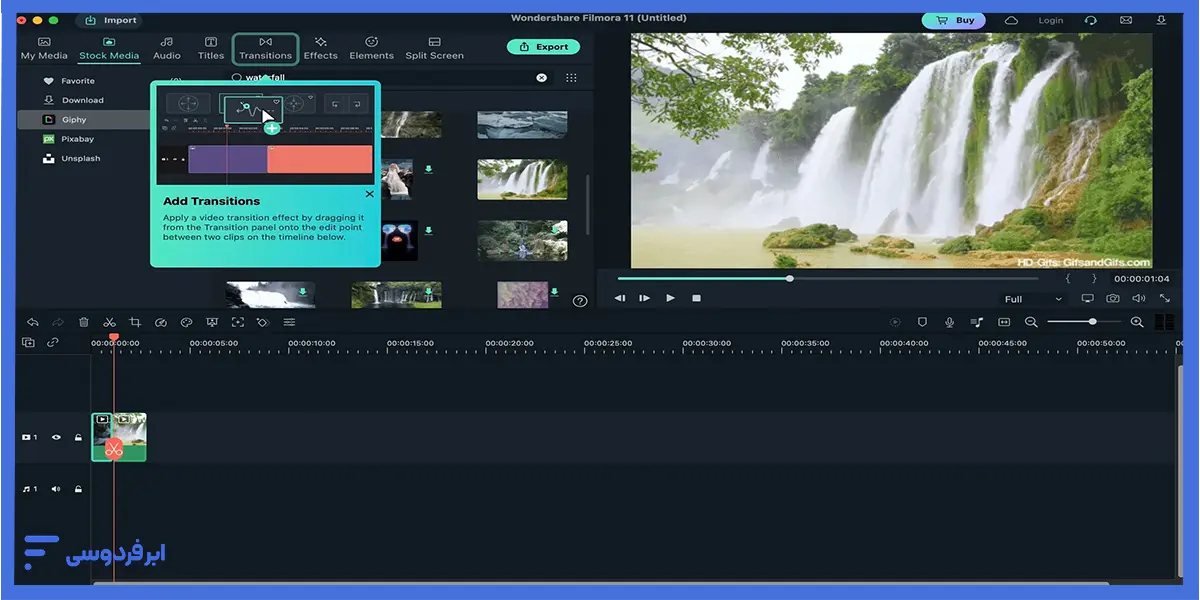
Task: Stop the preview playback
Action: click(697, 298)
